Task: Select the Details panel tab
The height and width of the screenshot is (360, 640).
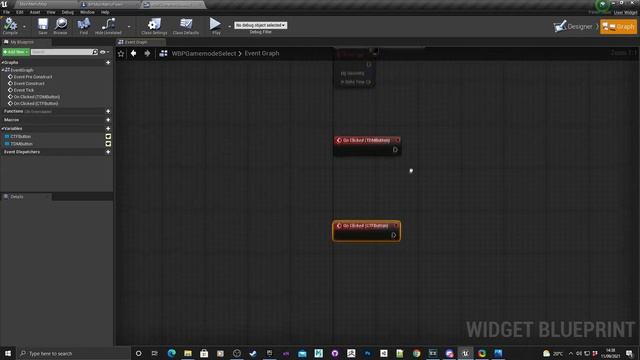Action: pos(26,197)
